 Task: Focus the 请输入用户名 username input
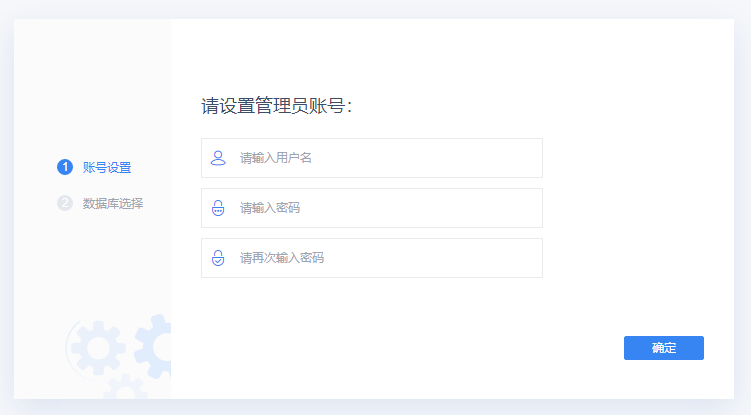point(372,158)
